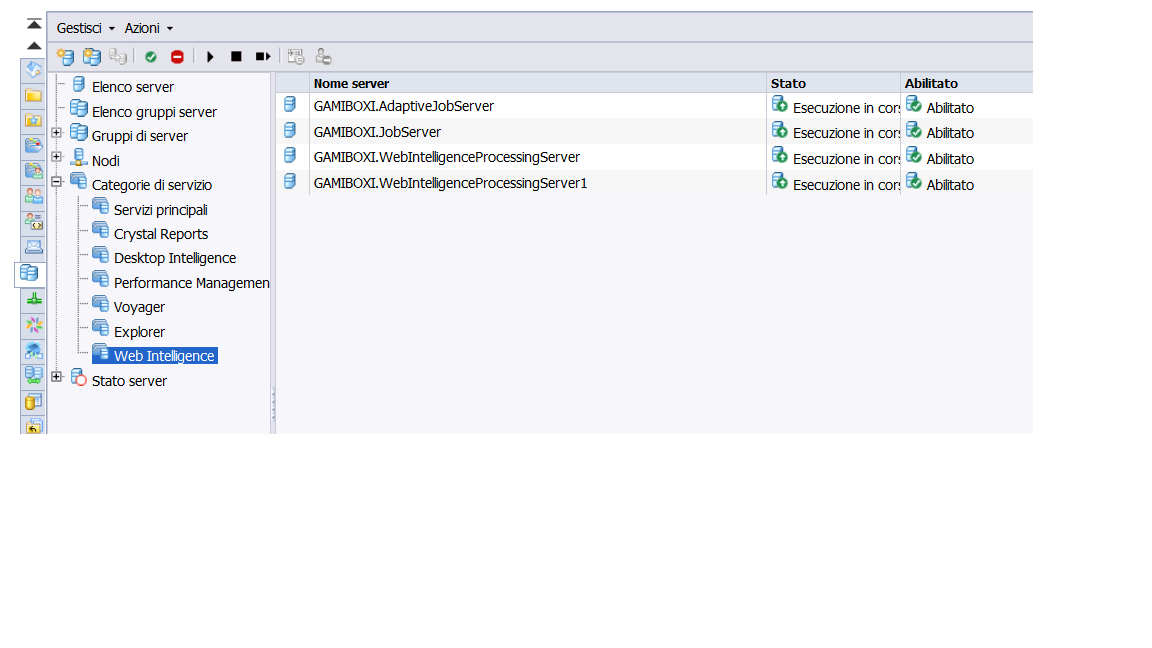Image resolution: width=1152 pixels, height=648 pixels.
Task: Click the scroll-up arrow in sidebar
Action: (34, 46)
